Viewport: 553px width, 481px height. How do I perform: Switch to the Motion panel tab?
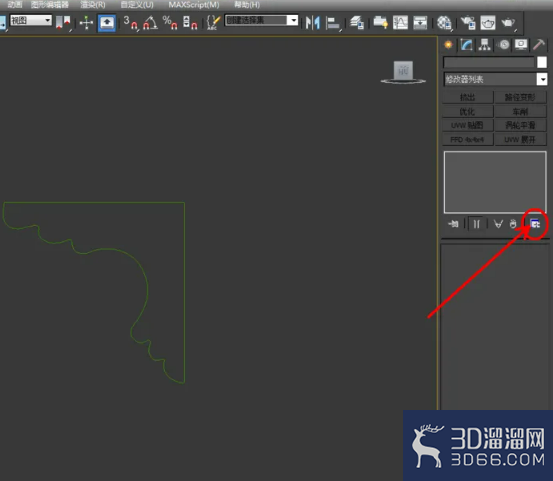504,45
